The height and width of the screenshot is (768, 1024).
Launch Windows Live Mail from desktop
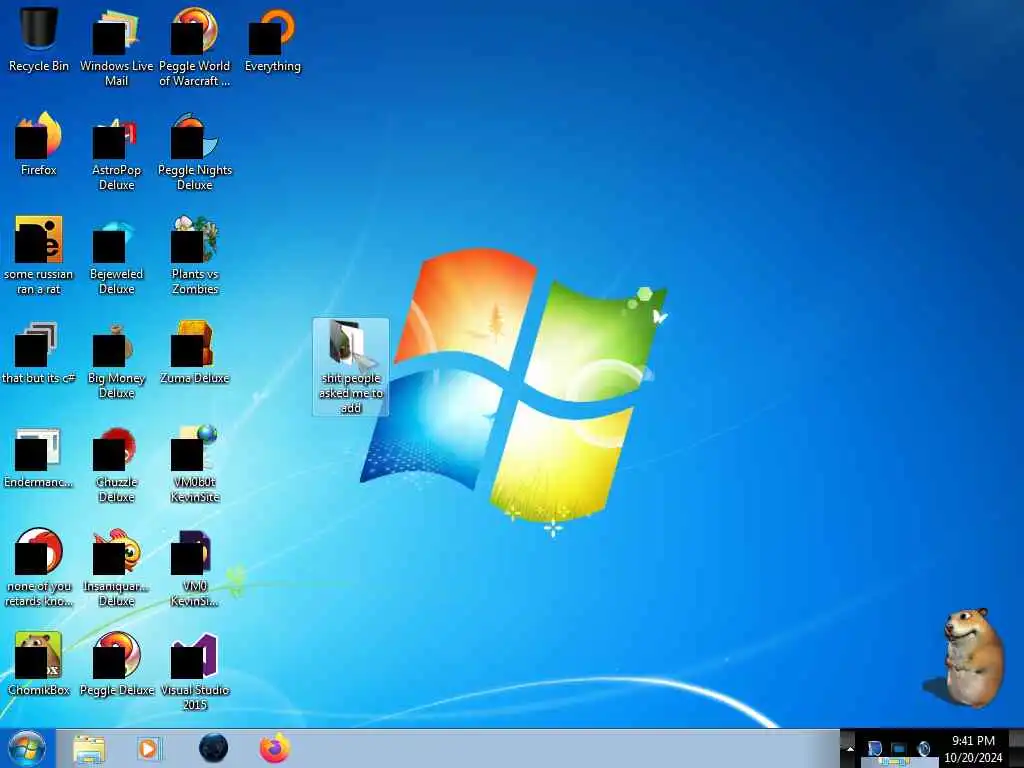point(116,47)
